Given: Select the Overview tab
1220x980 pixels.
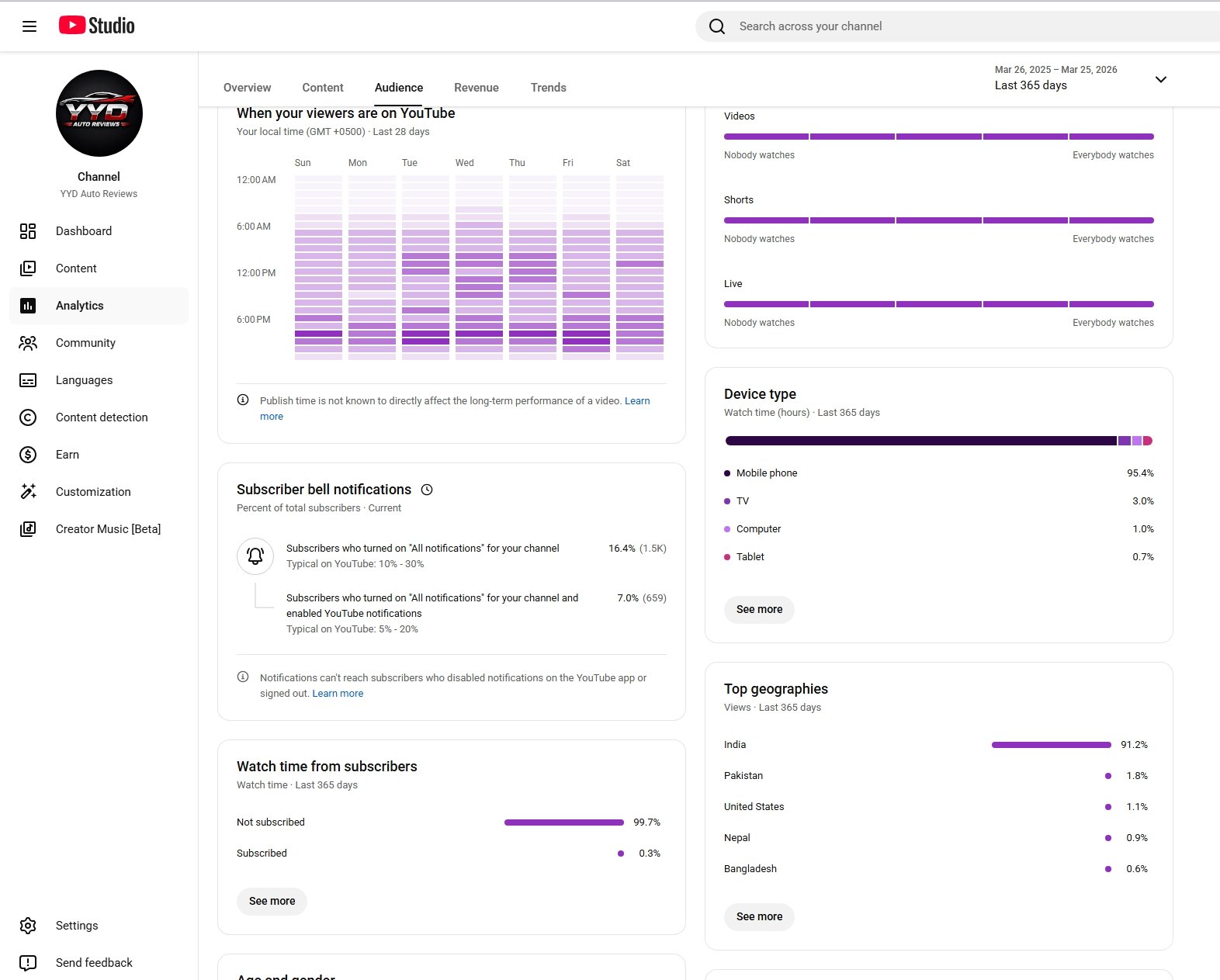Looking at the screenshot, I should tap(247, 88).
